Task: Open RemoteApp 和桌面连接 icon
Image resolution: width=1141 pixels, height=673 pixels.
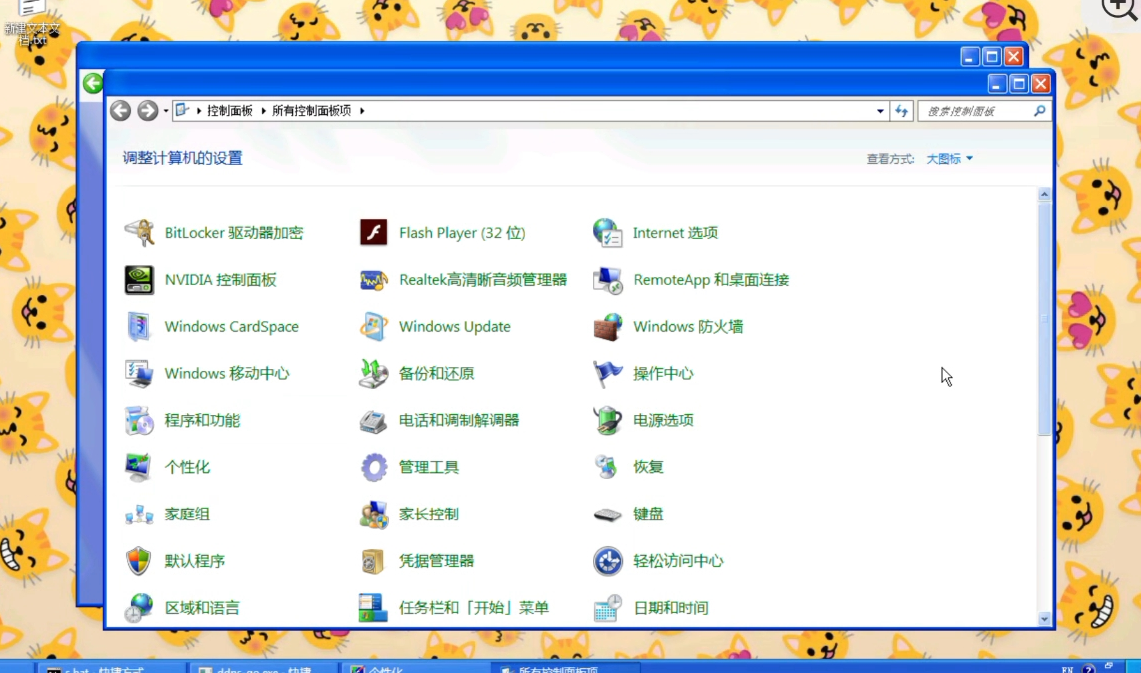Action: point(608,280)
